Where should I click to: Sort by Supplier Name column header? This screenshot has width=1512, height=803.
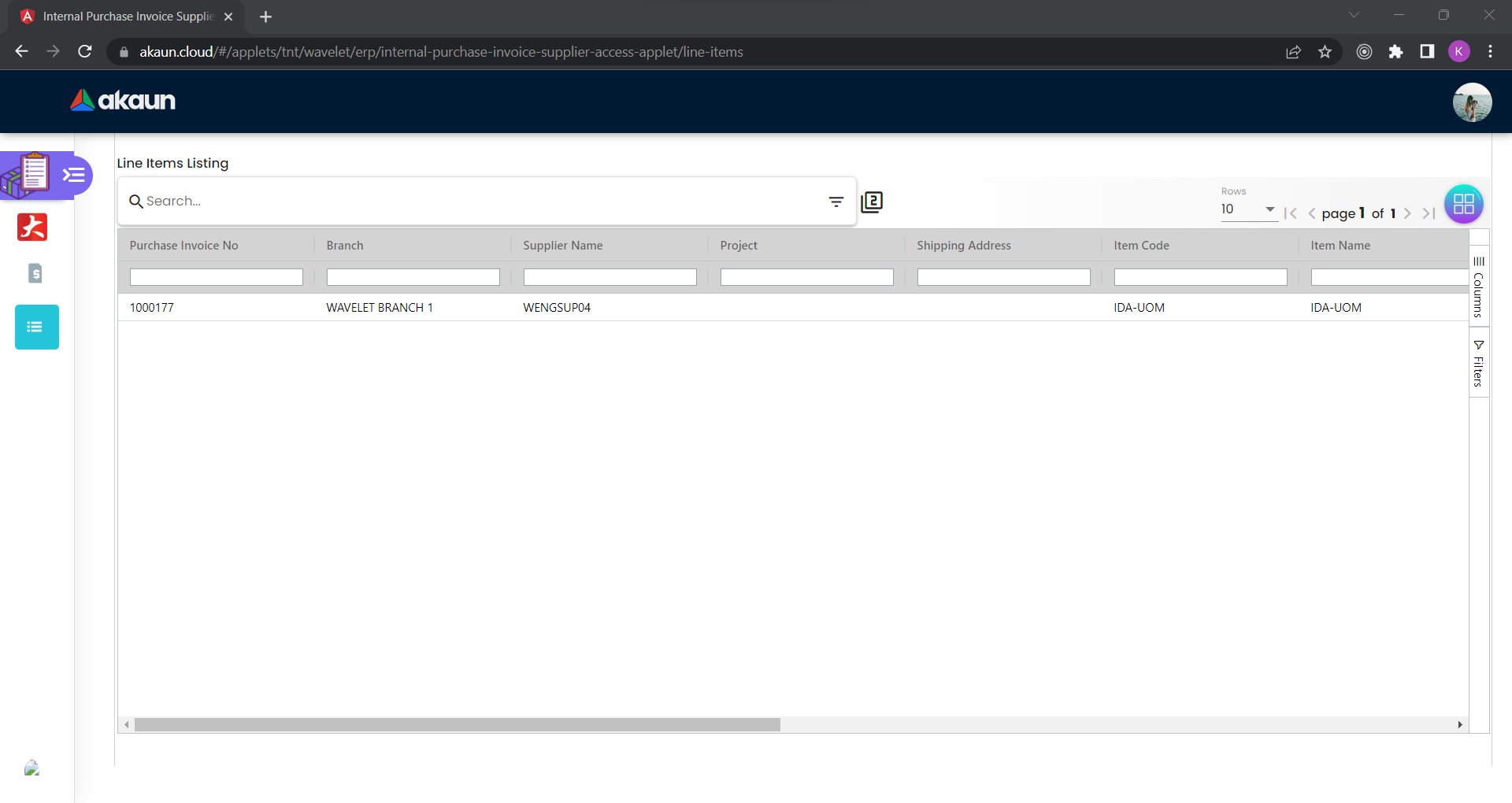[x=563, y=246]
